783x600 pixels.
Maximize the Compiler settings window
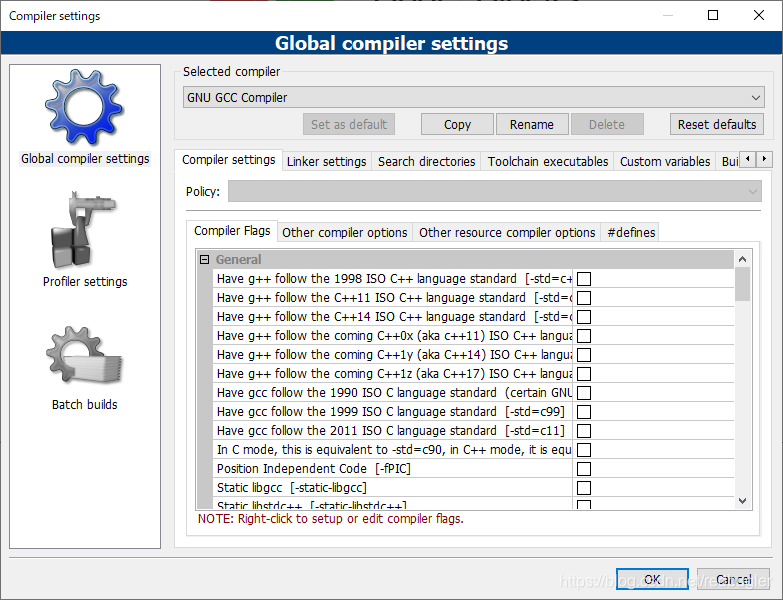(x=713, y=15)
